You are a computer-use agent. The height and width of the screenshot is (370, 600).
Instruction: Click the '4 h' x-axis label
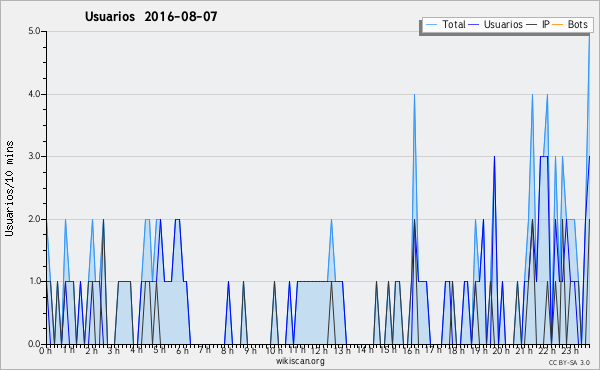(136, 350)
